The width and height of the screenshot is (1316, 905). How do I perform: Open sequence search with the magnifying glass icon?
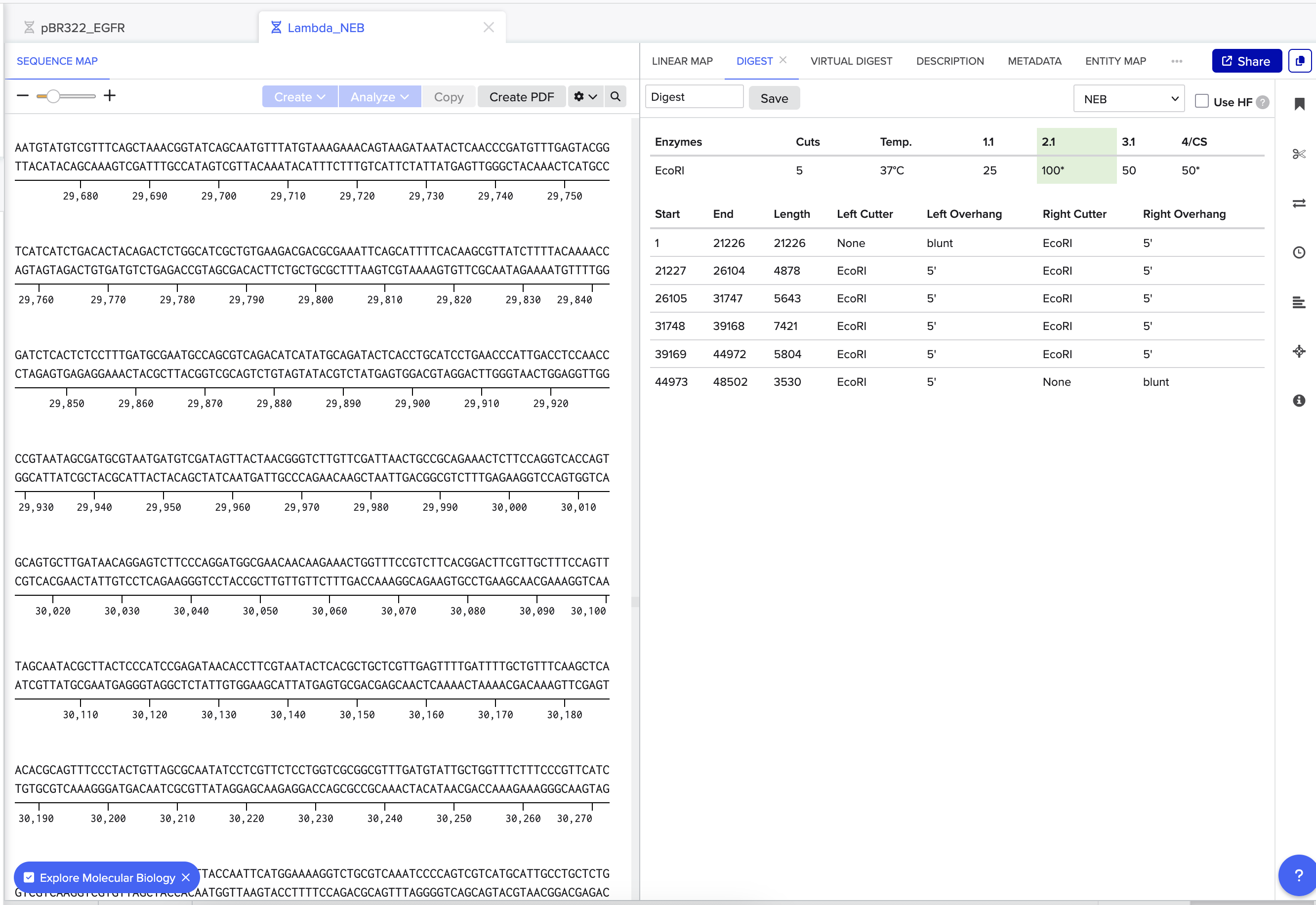click(615, 96)
